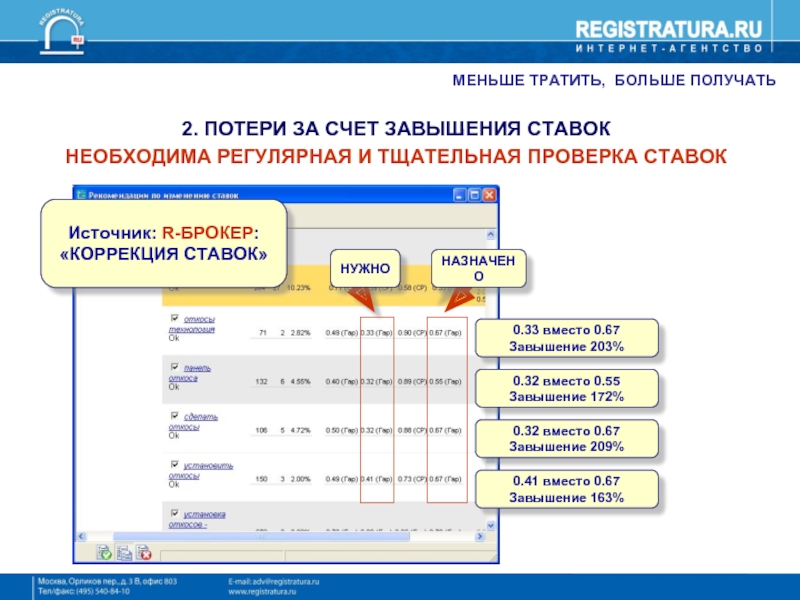The height and width of the screenshot is (600, 800).
Task: Close the bid recommendations window
Action: 489,193
